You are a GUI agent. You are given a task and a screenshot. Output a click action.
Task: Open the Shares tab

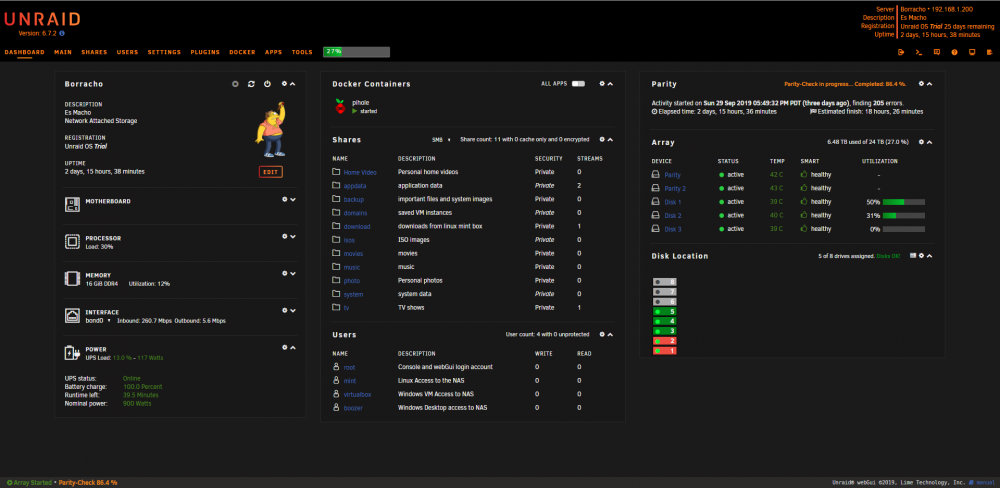coord(94,52)
